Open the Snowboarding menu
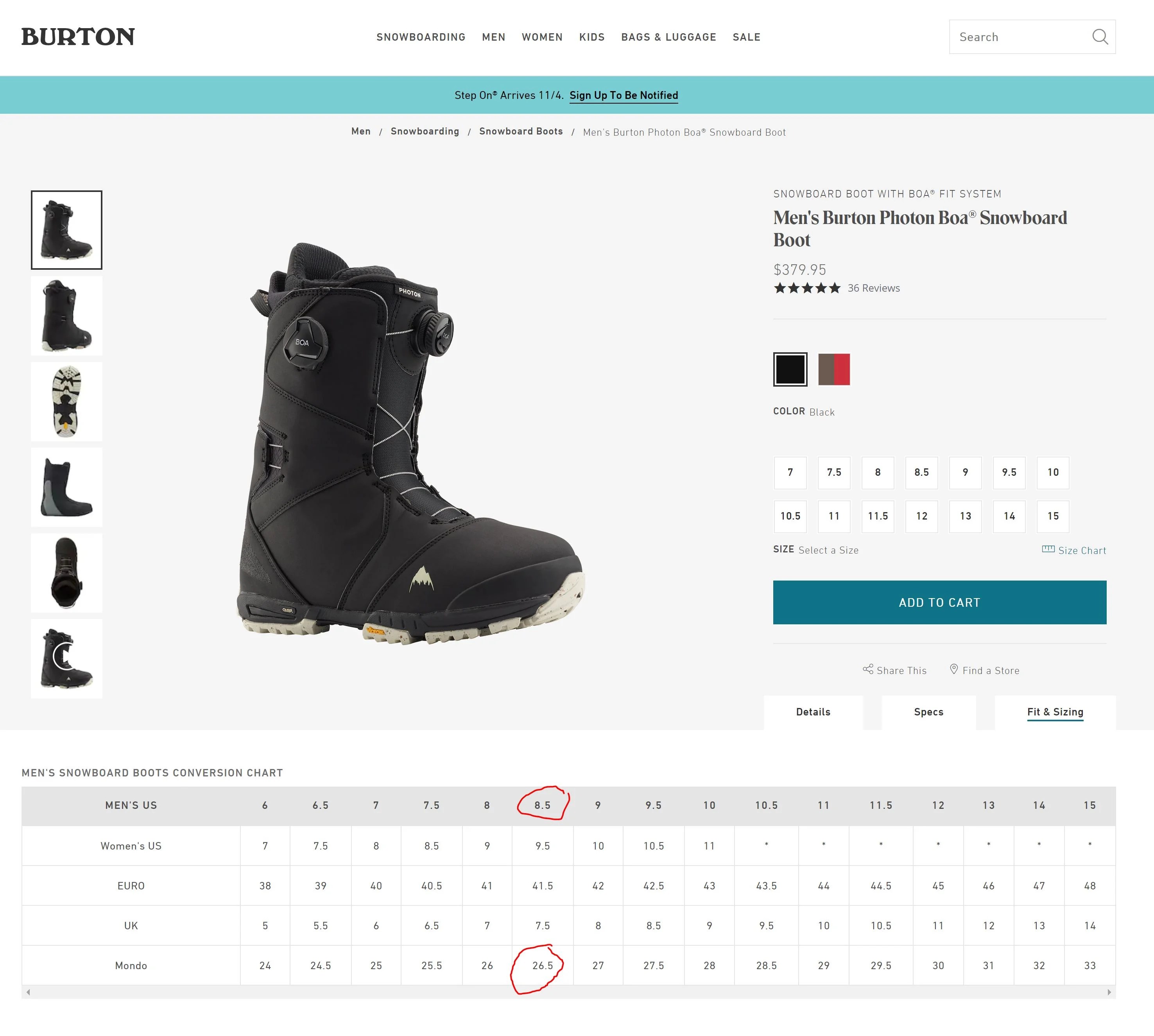The width and height of the screenshot is (1154, 1036). [421, 37]
